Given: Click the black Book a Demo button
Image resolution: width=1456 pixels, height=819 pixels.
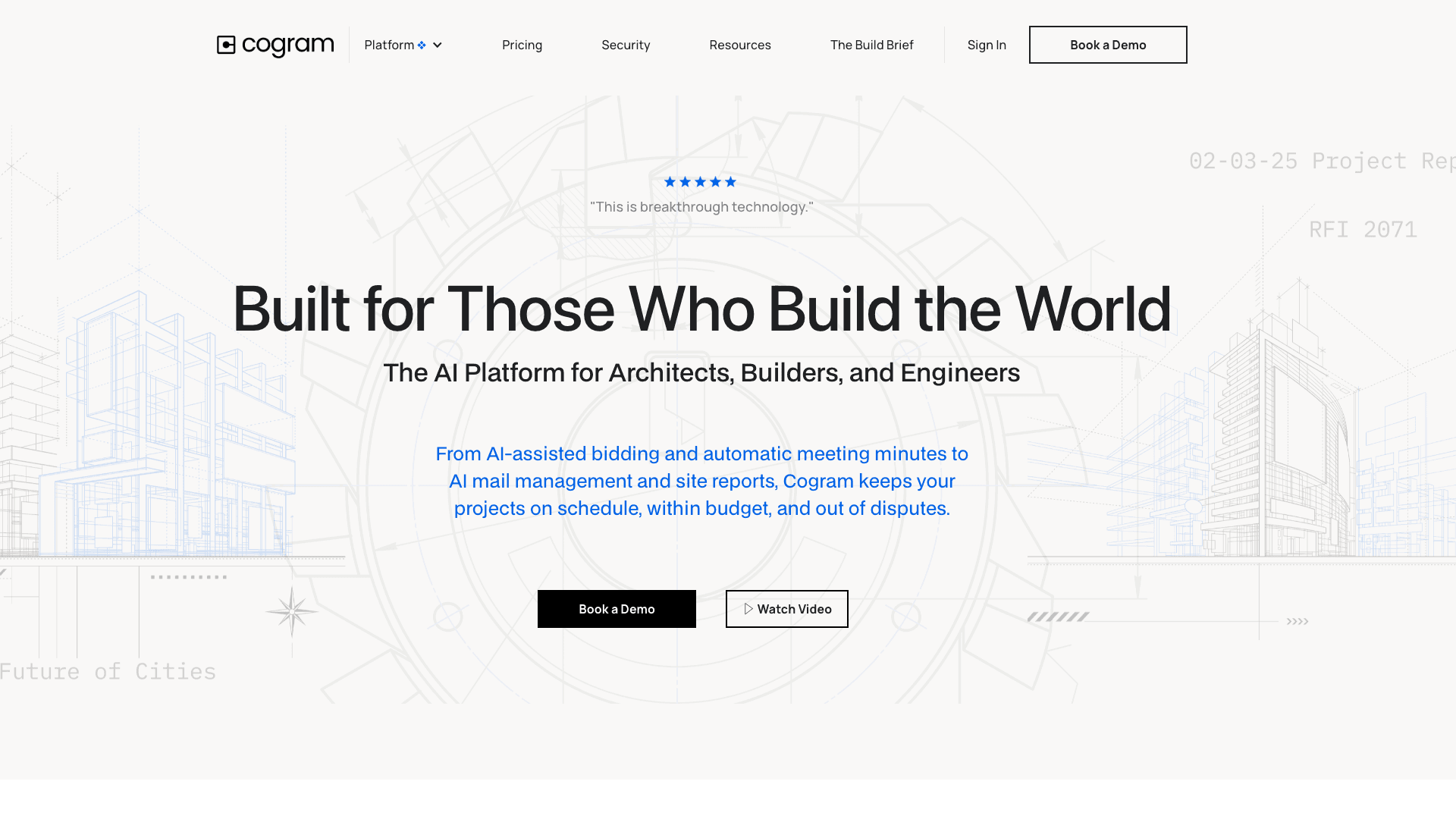Looking at the screenshot, I should click(x=616, y=609).
